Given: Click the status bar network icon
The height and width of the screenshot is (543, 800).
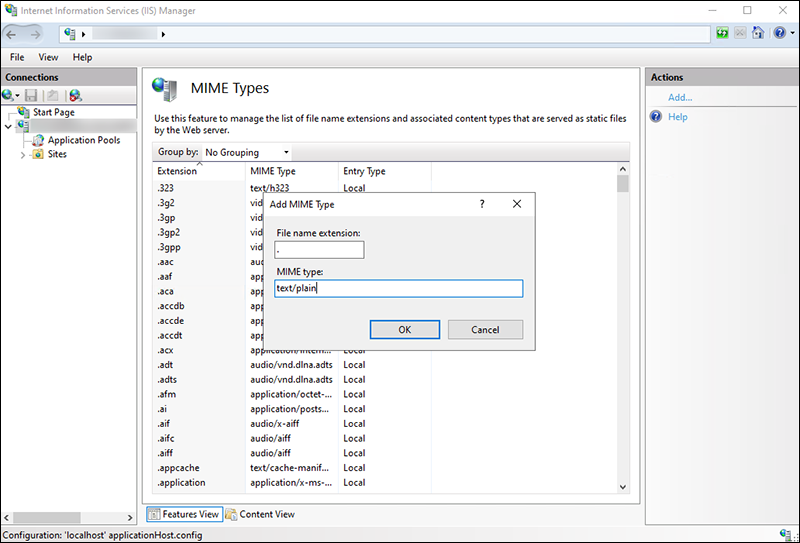Looking at the screenshot, I should point(786,535).
